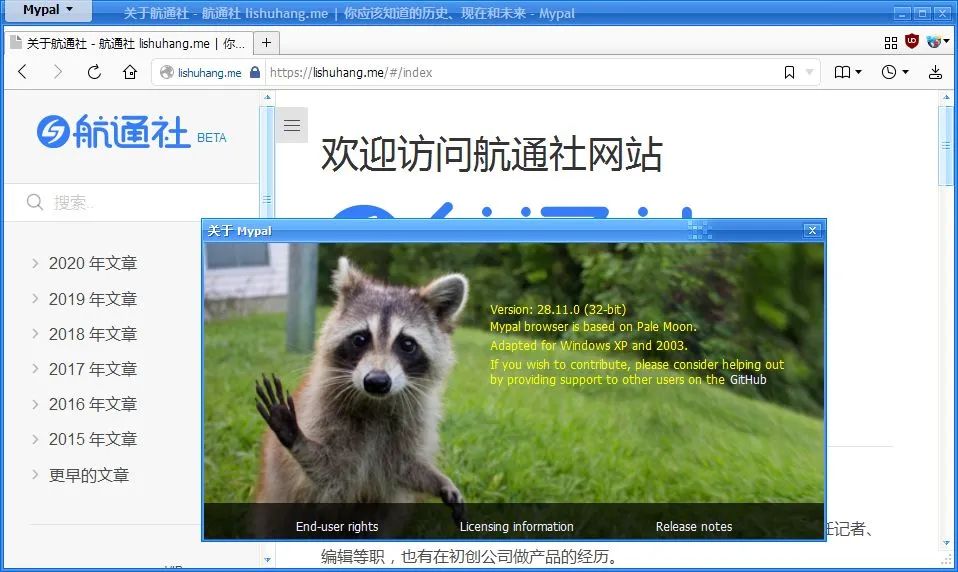Screen dimensions: 958x572
Task: Click the URL address bar
Action: (520, 72)
